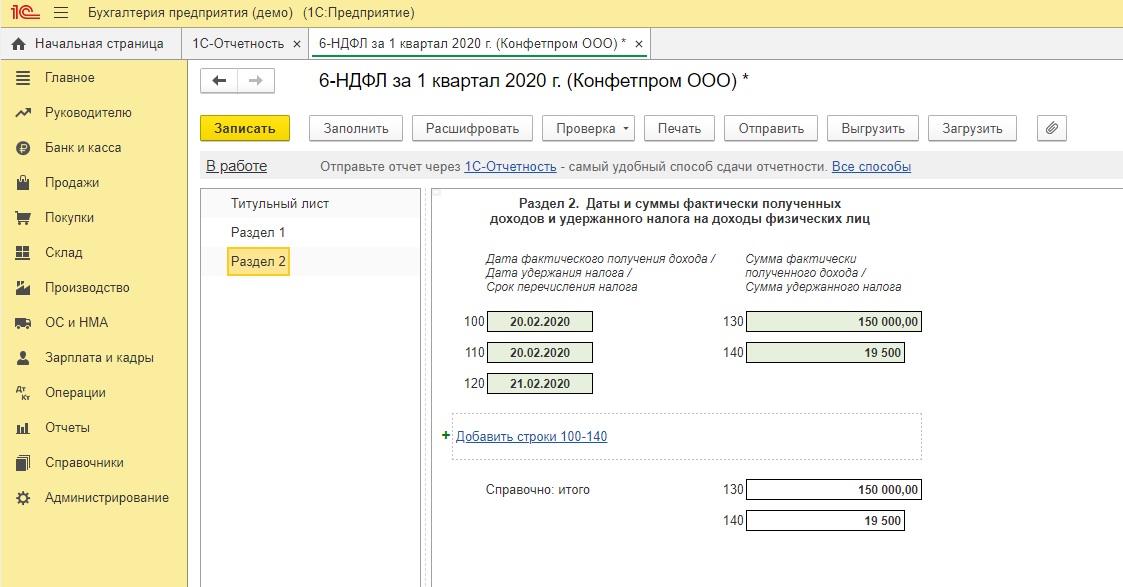
Task: Open the Склад section
Action: (64, 252)
